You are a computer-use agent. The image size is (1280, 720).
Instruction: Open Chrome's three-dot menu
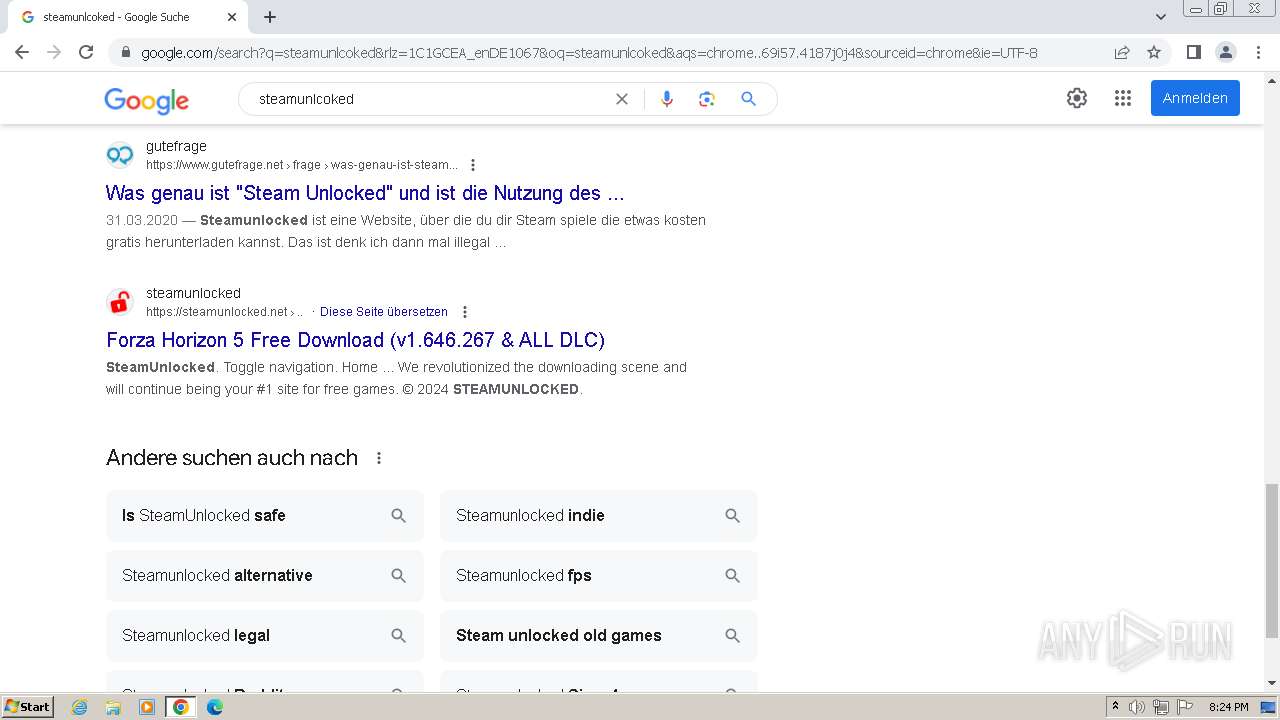(x=1258, y=52)
